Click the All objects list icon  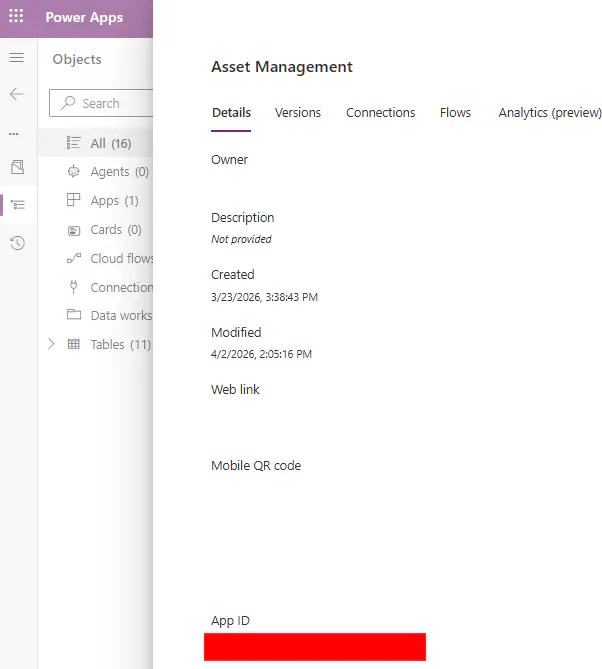pyautogui.click(x=73, y=143)
